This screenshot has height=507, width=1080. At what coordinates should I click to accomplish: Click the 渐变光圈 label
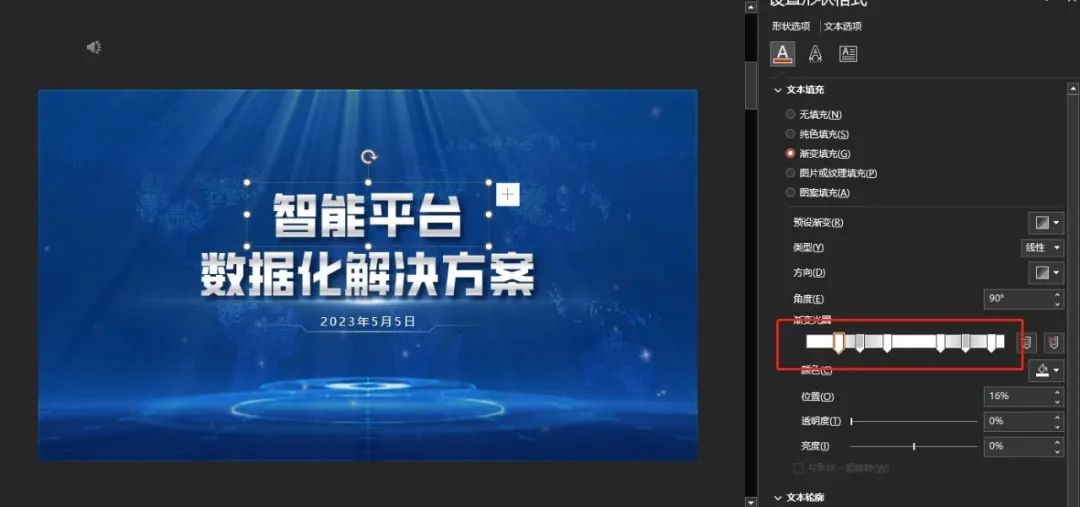point(813,320)
